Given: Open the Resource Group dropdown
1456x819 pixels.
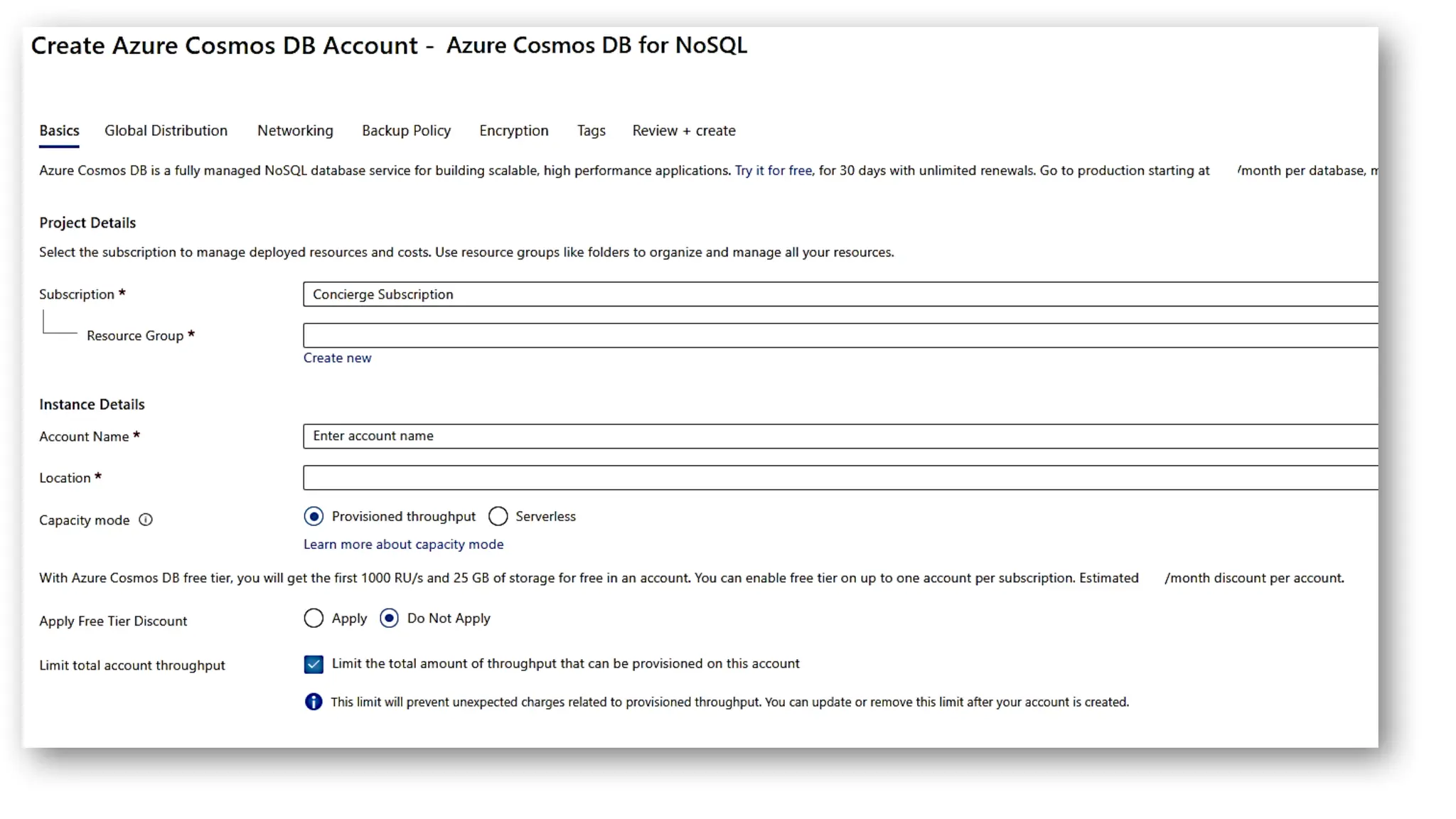Looking at the screenshot, I should [839, 336].
